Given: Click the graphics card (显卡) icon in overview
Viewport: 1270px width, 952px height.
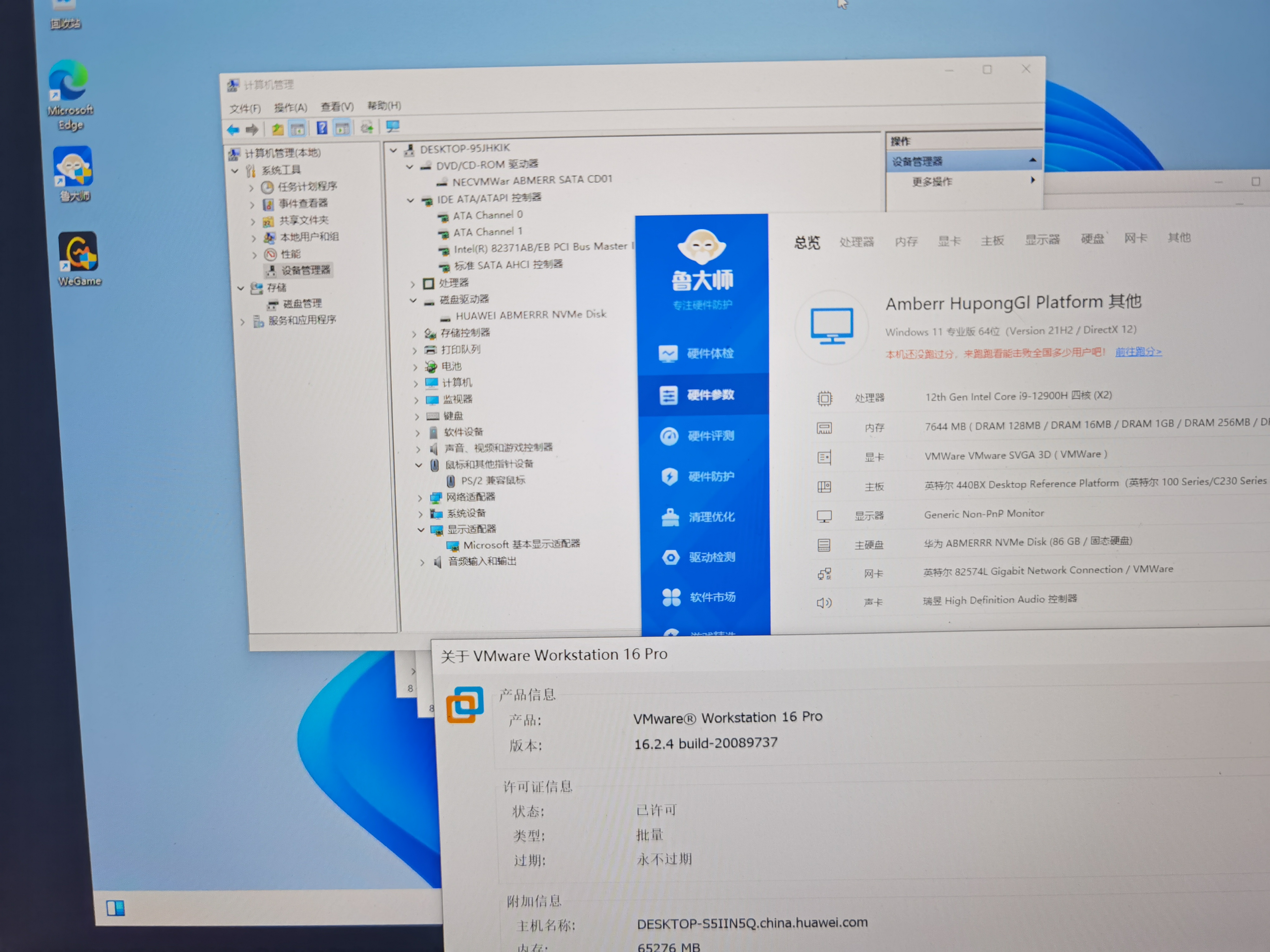Looking at the screenshot, I should pos(824,457).
